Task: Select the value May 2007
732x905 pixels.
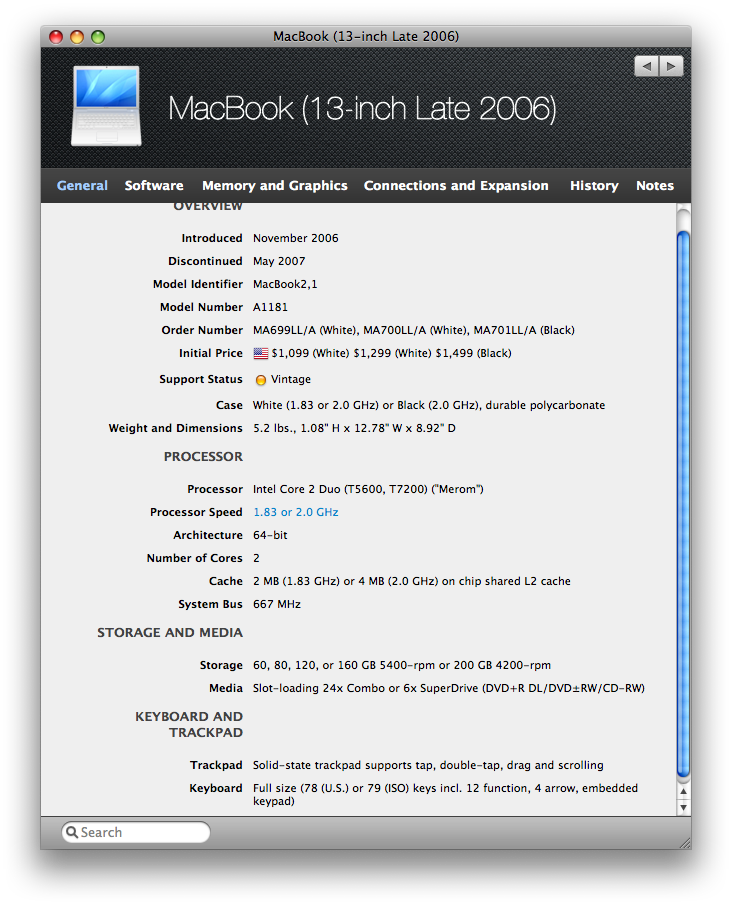Action: tap(279, 261)
